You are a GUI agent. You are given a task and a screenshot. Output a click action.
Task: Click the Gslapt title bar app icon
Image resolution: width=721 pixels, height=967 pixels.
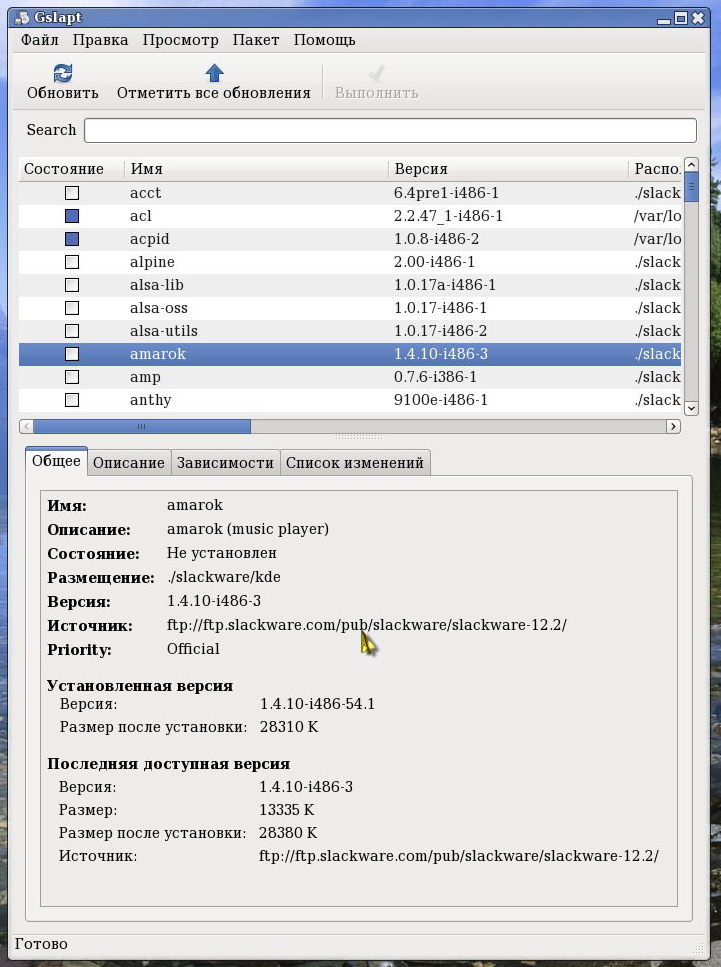pos(22,18)
